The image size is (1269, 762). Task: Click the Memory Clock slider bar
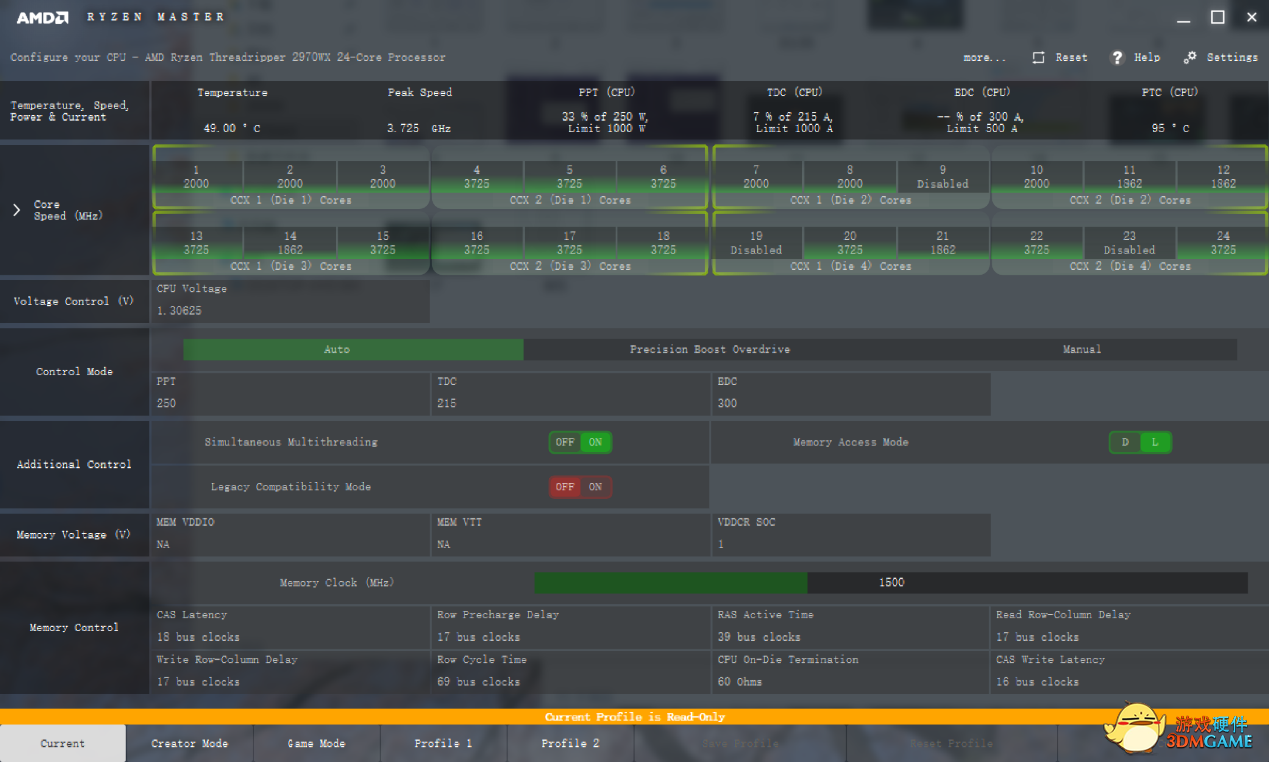891,583
